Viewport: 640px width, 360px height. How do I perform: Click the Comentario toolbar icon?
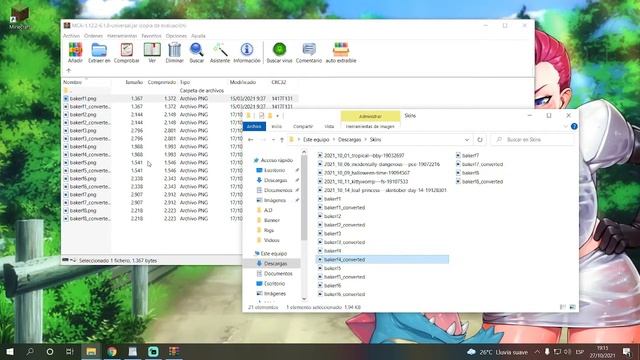click(309, 53)
